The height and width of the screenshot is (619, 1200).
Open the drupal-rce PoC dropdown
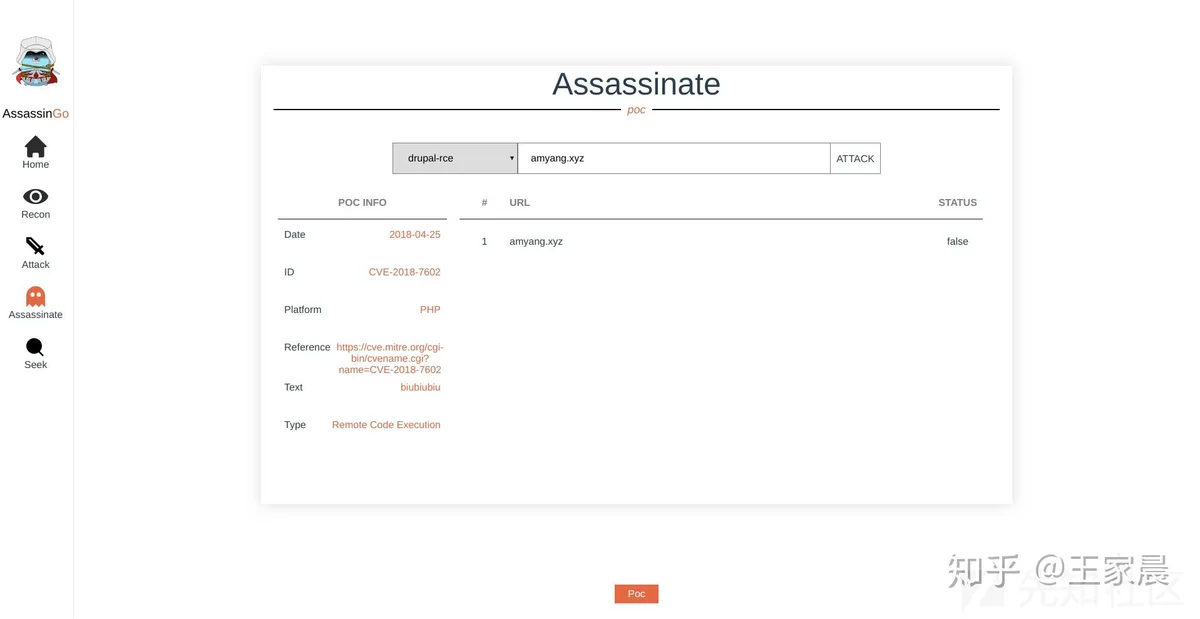pos(455,158)
